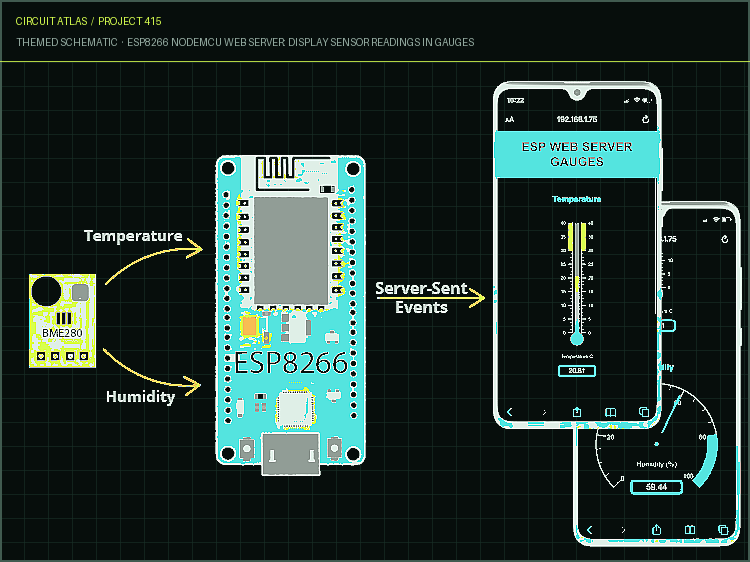
Task: Click the address field showing 192.168.1.75
Action: (x=577, y=119)
